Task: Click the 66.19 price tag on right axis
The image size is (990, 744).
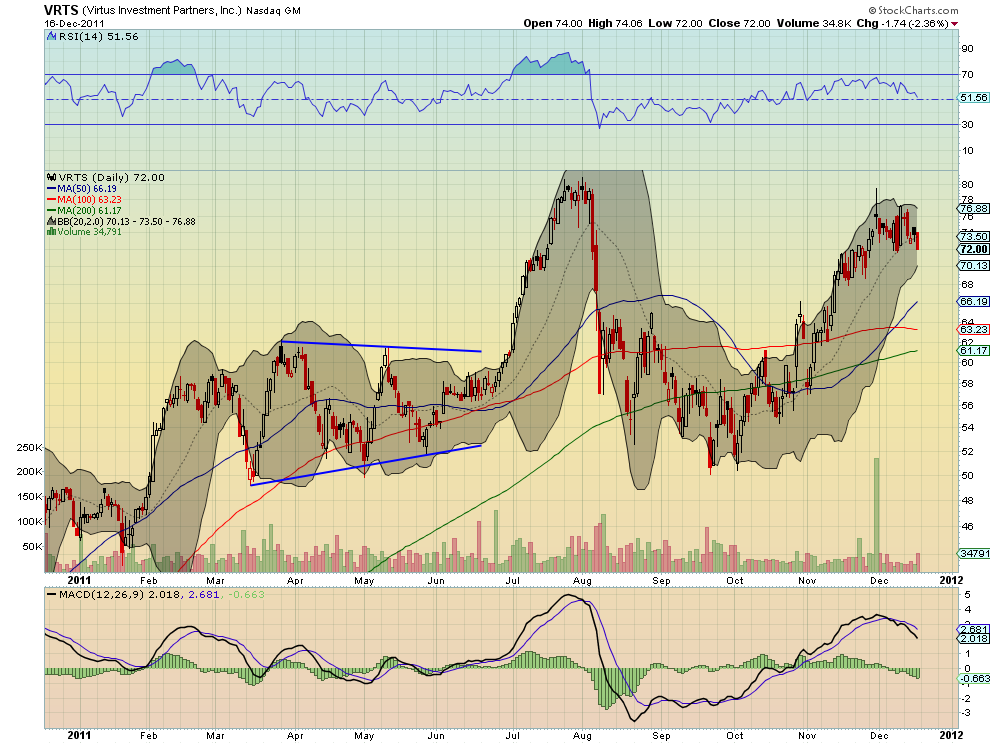Action: pyautogui.click(x=974, y=302)
